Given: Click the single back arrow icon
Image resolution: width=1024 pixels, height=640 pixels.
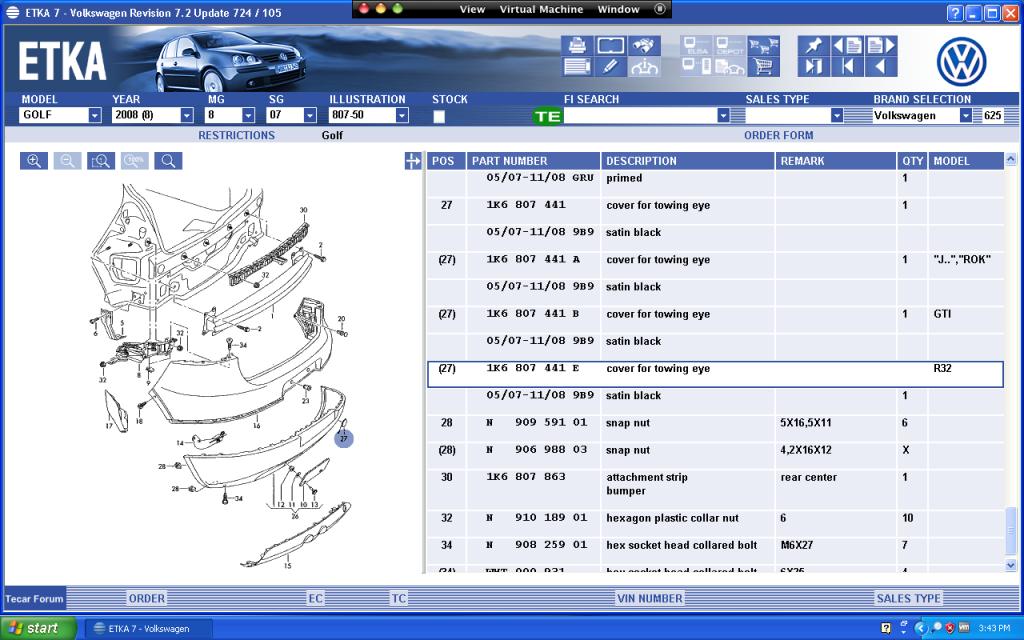Looking at the screenshot, I should pos(881,67).
